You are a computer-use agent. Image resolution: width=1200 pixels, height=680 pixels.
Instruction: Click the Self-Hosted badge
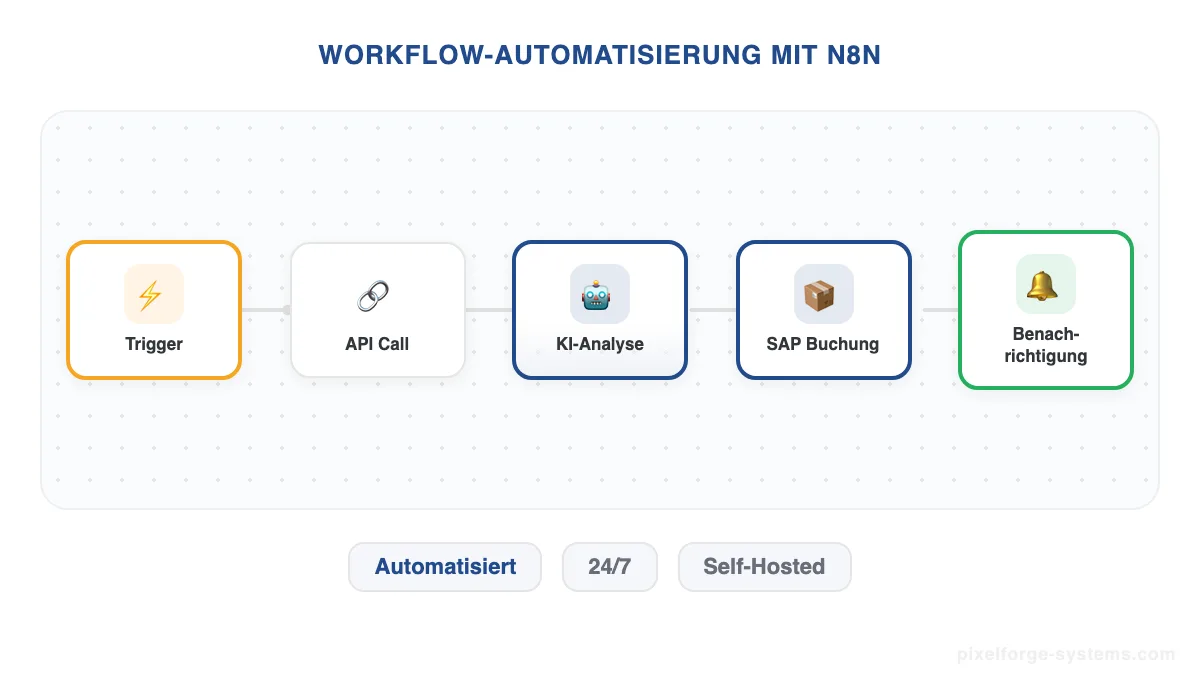[x=764, y=566]
